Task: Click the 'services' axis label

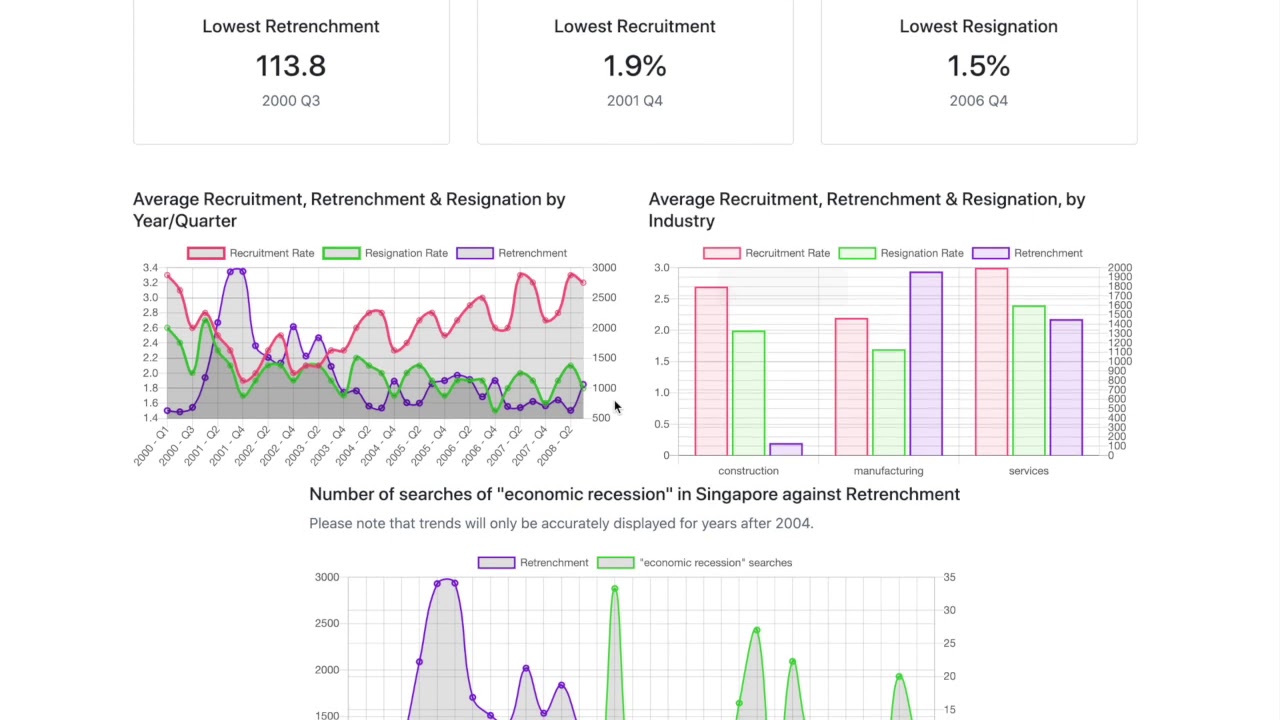Action: click(x=1029, y=471)
